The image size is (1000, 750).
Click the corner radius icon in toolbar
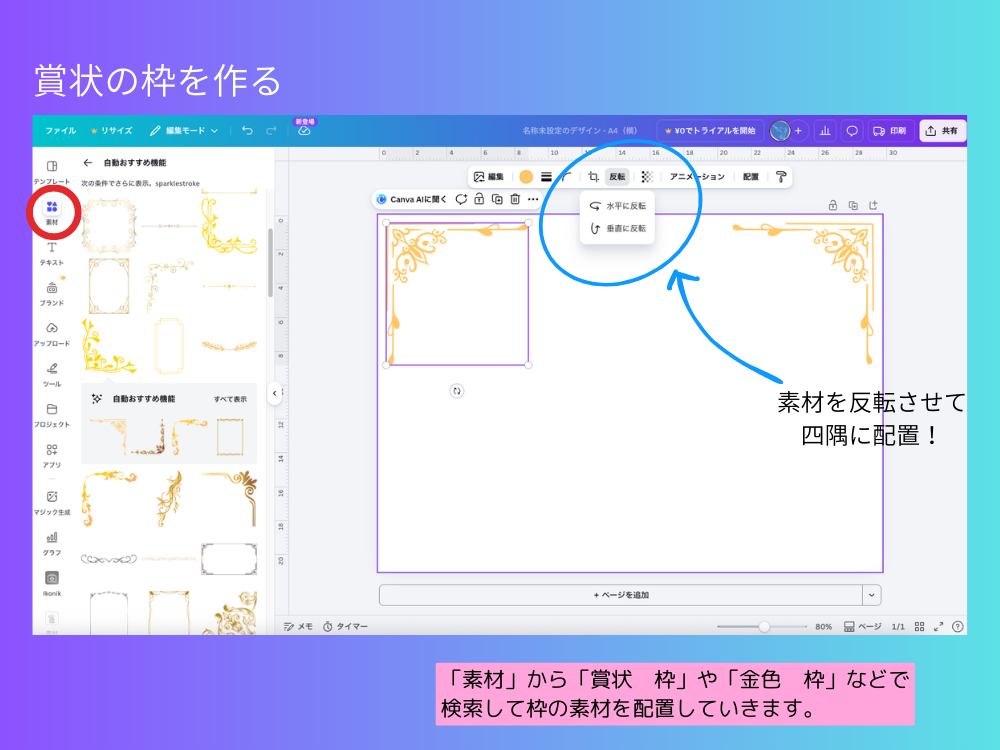click(x=567, y=177)
